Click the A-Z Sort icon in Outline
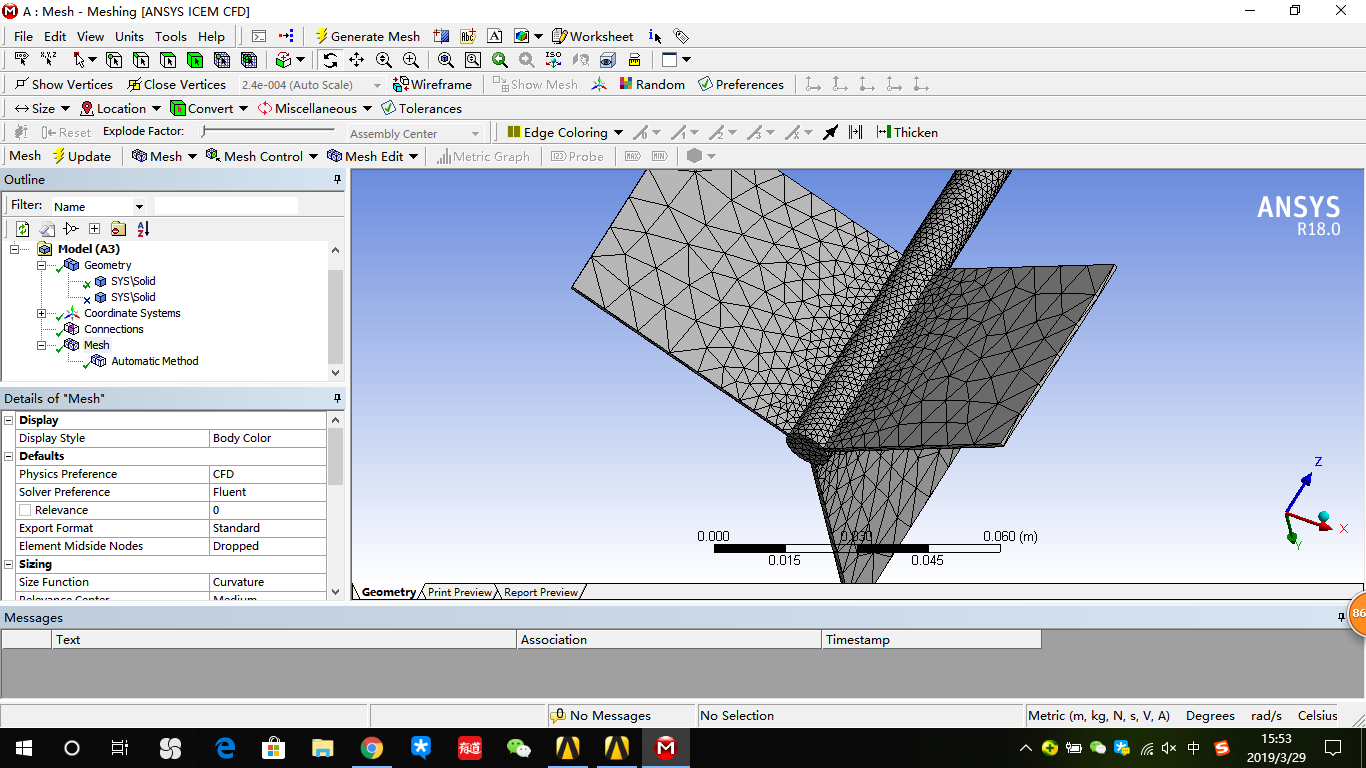The image size is (1366, 768). [142, 229]
